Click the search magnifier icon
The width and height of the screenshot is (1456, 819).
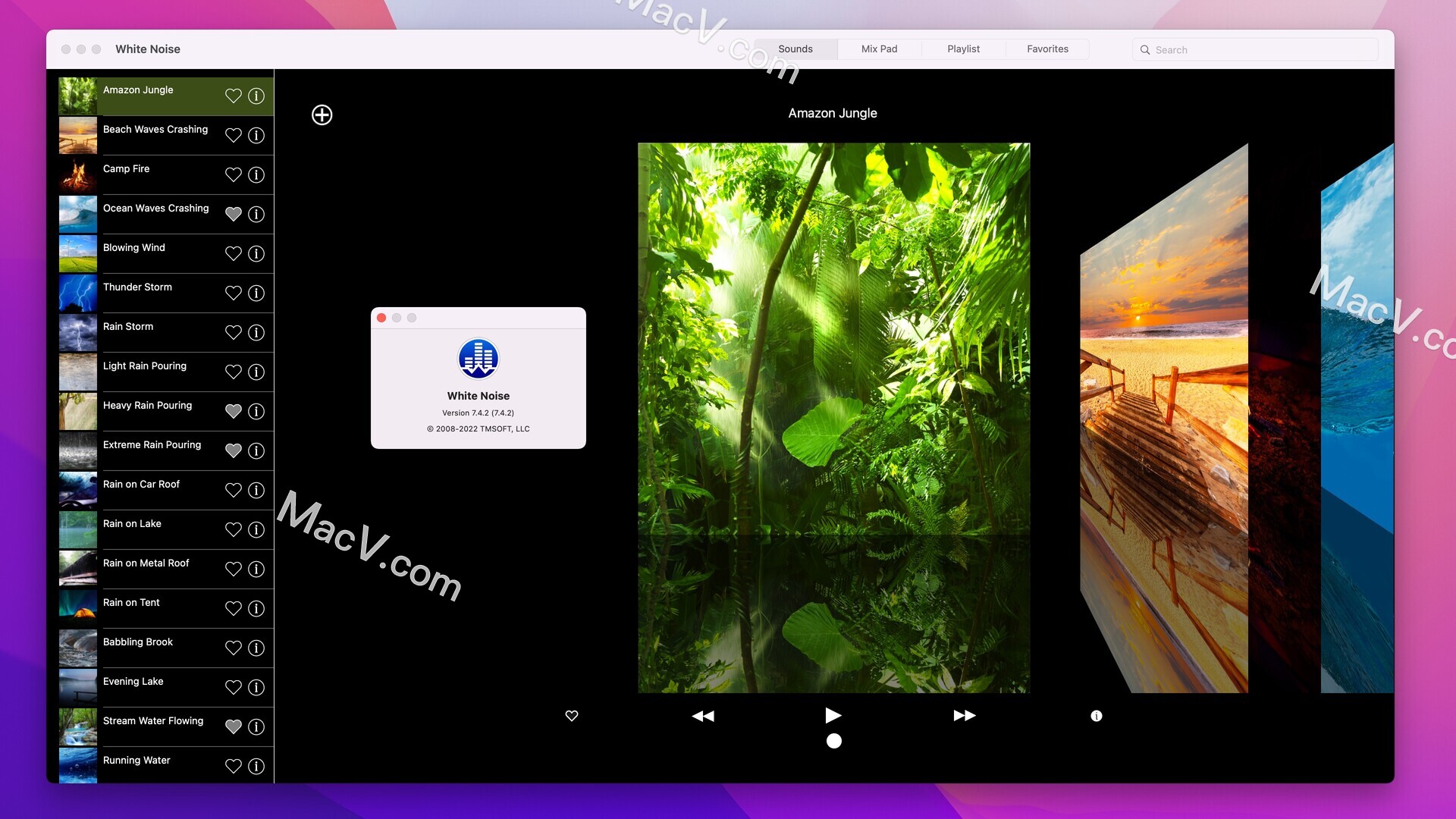coord(1145,50)
